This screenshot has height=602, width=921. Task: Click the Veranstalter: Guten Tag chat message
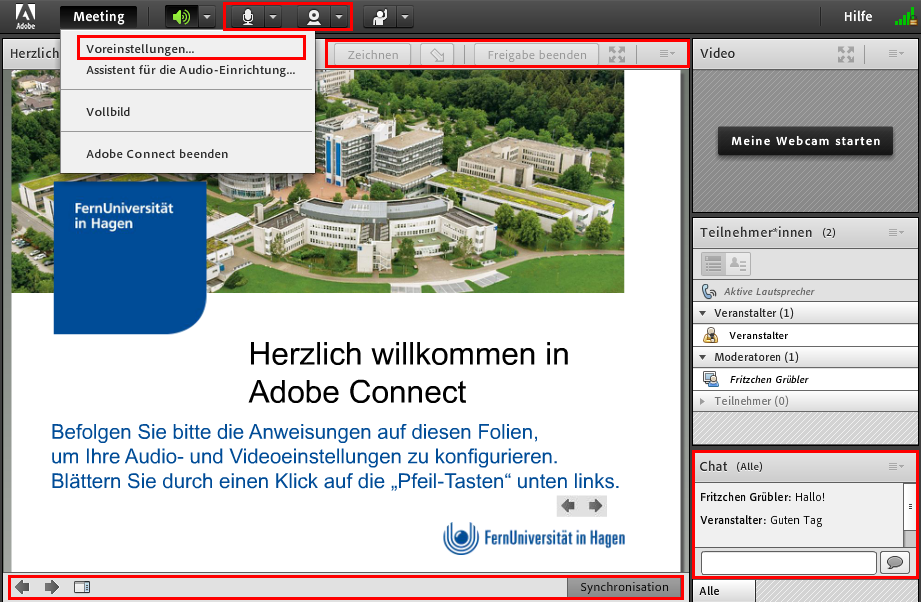coord(761,520)
